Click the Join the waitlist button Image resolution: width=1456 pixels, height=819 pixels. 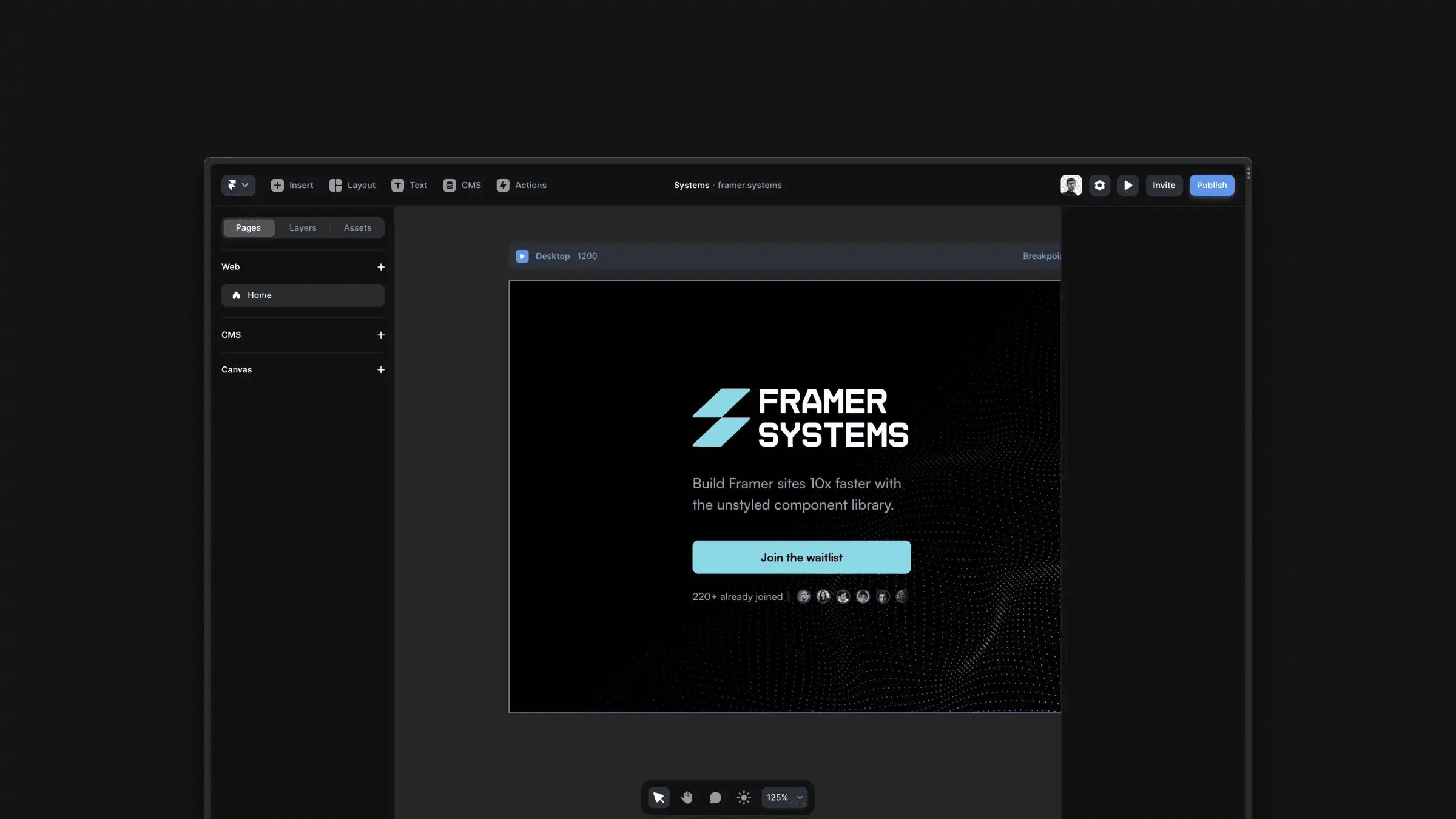(x=801, y=557)
